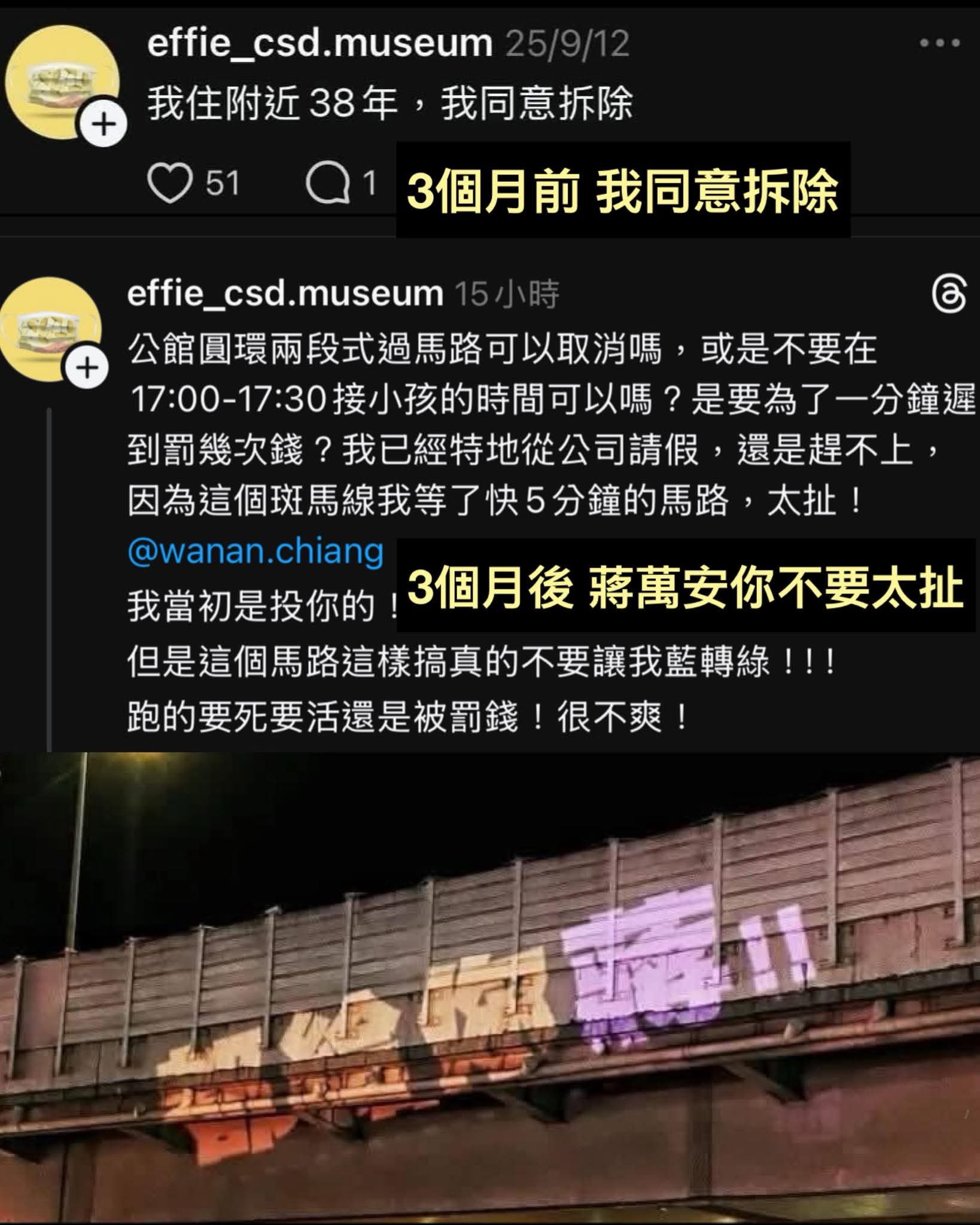View the 25/9/12 post timestamp

tap(567, 44)
